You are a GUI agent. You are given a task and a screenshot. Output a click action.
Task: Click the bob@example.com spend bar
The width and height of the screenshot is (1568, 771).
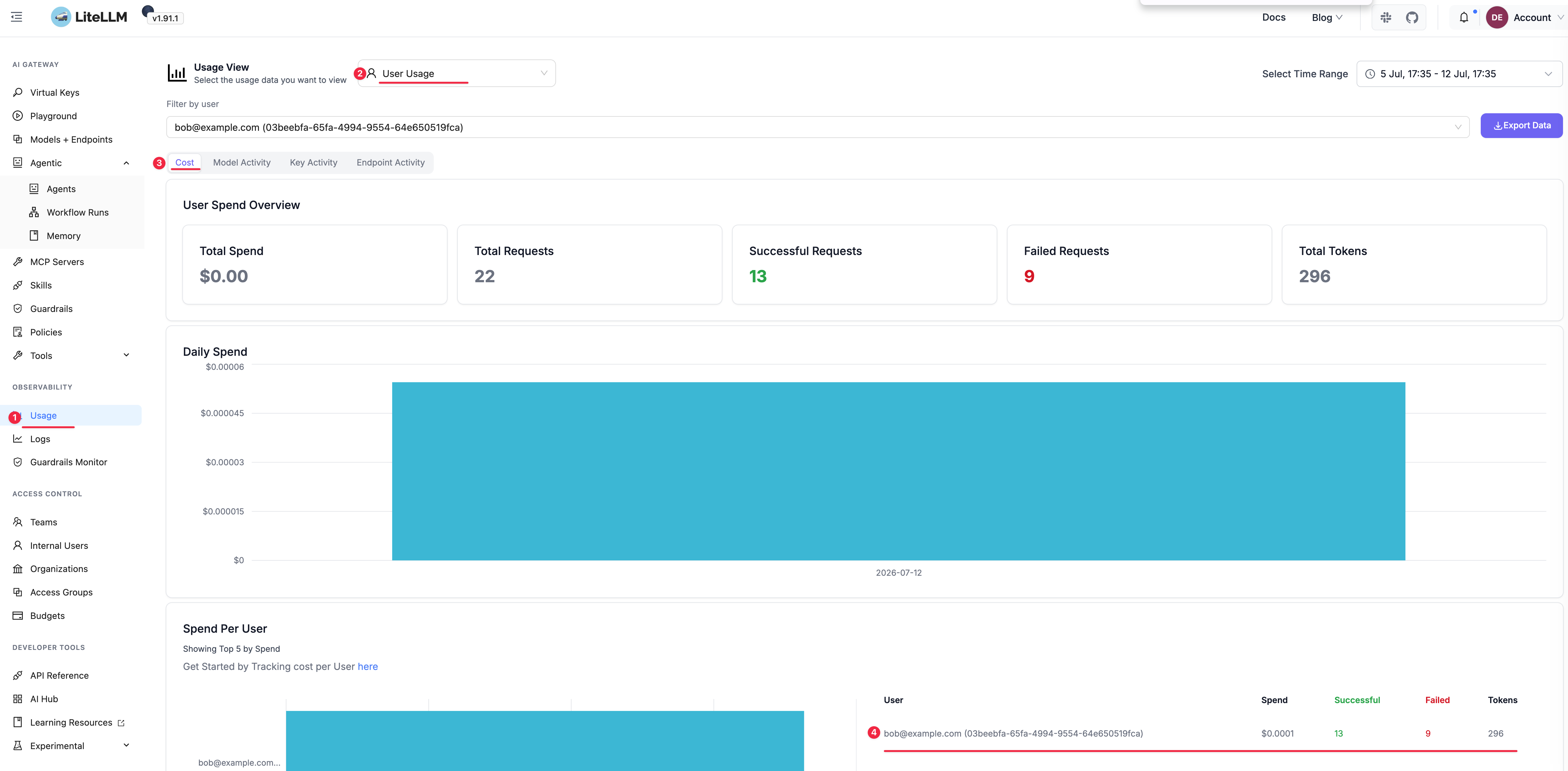pos(545,741)
